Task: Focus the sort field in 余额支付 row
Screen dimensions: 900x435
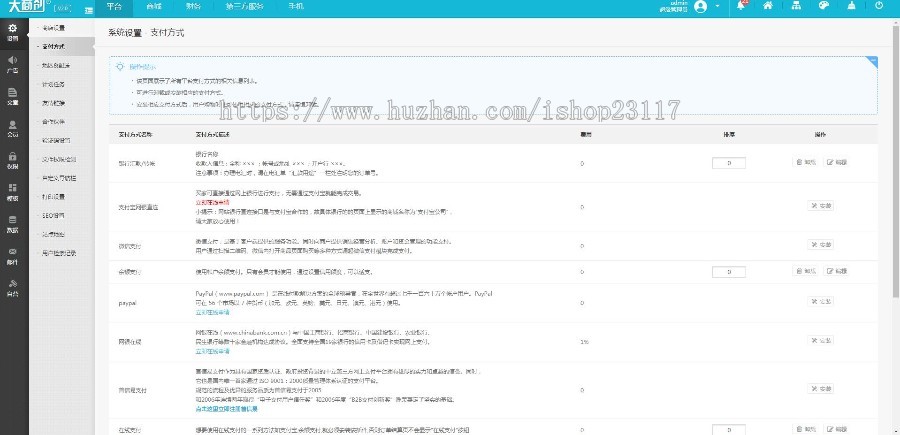Action: (x=729, y=271)
